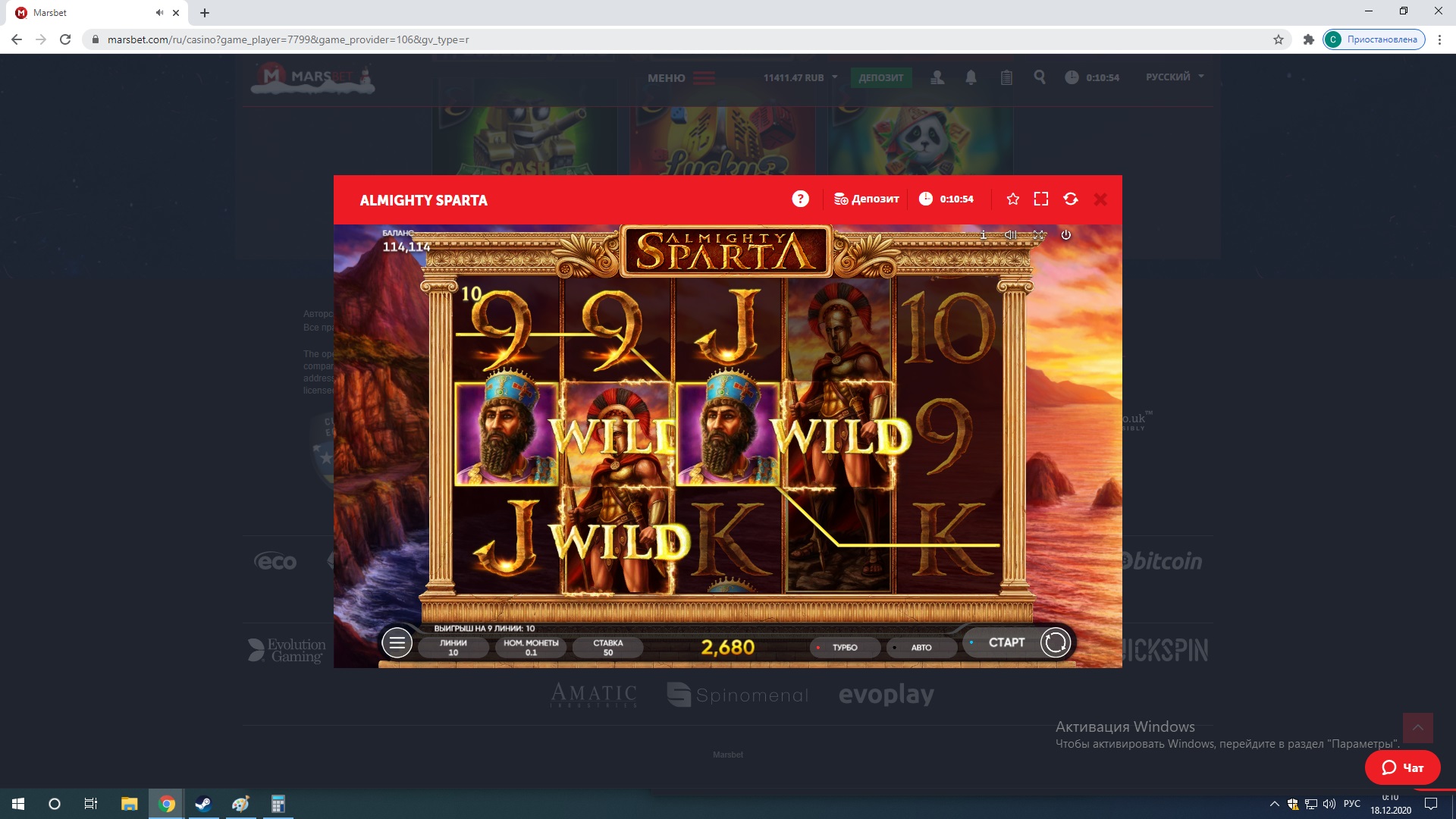Click the 114,114 balance value
The height and width of the screenshot is (819, 1456).
pyautogui.click(x=406, y=246)
